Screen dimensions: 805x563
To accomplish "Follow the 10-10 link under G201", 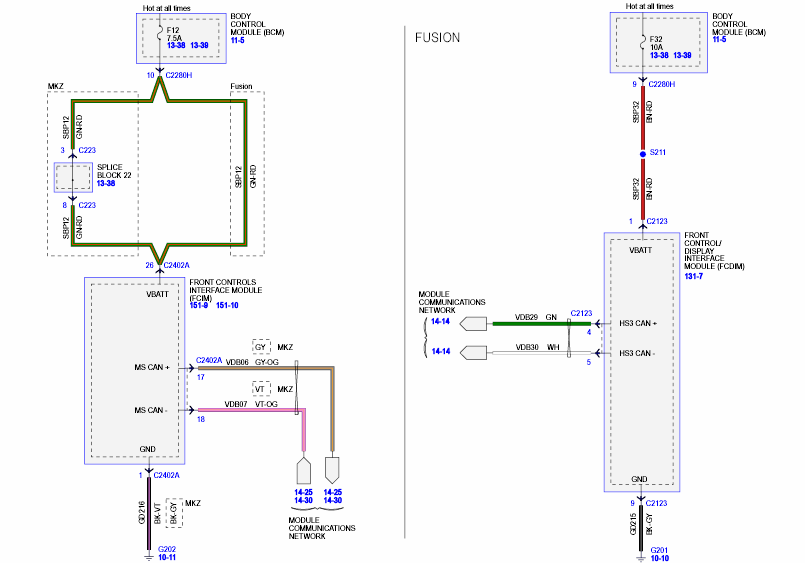I will pyautogui.click(x=659, y=558).
